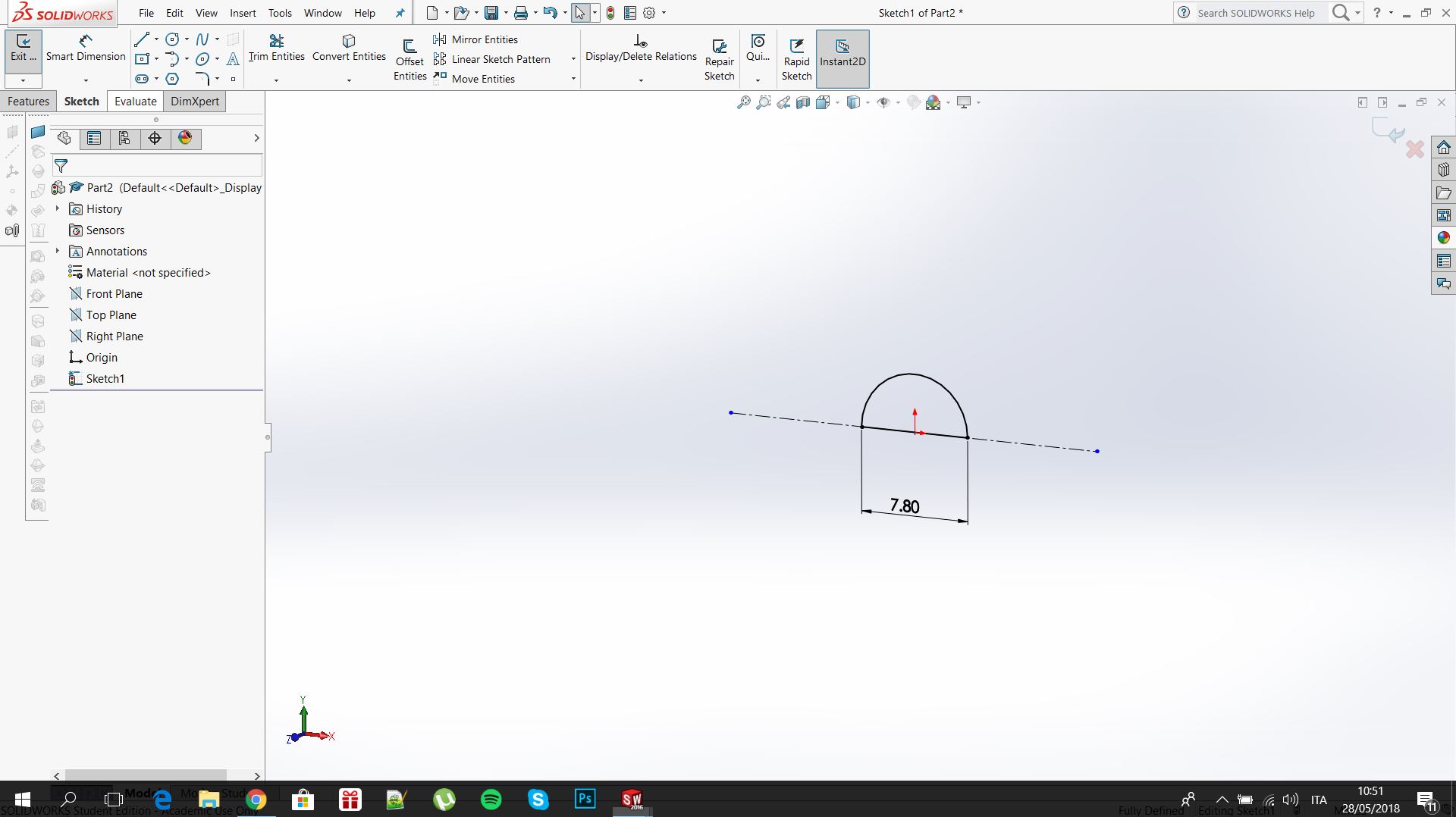This screenshot has height=817, width=1456.
Task: Open Spotify from the taskbar
Action: pyautogui.click(x=491, y=799)
